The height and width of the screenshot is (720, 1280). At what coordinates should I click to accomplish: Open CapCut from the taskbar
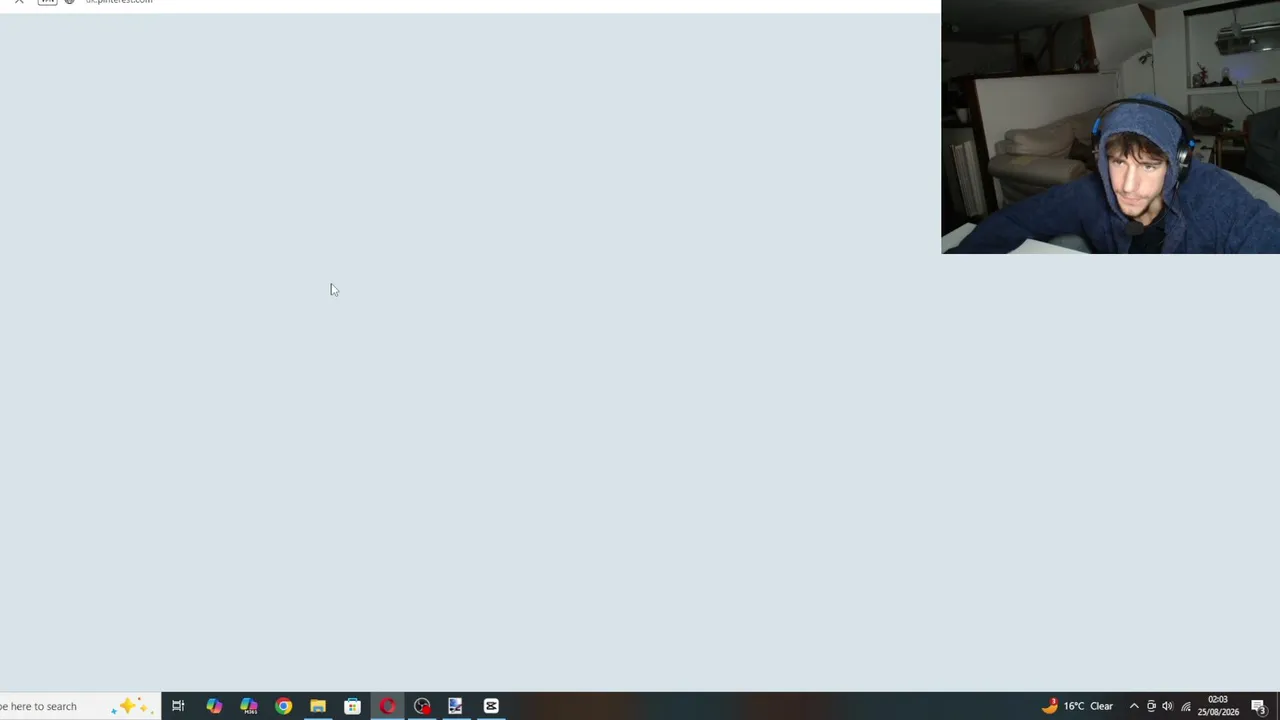pos(491,706)
